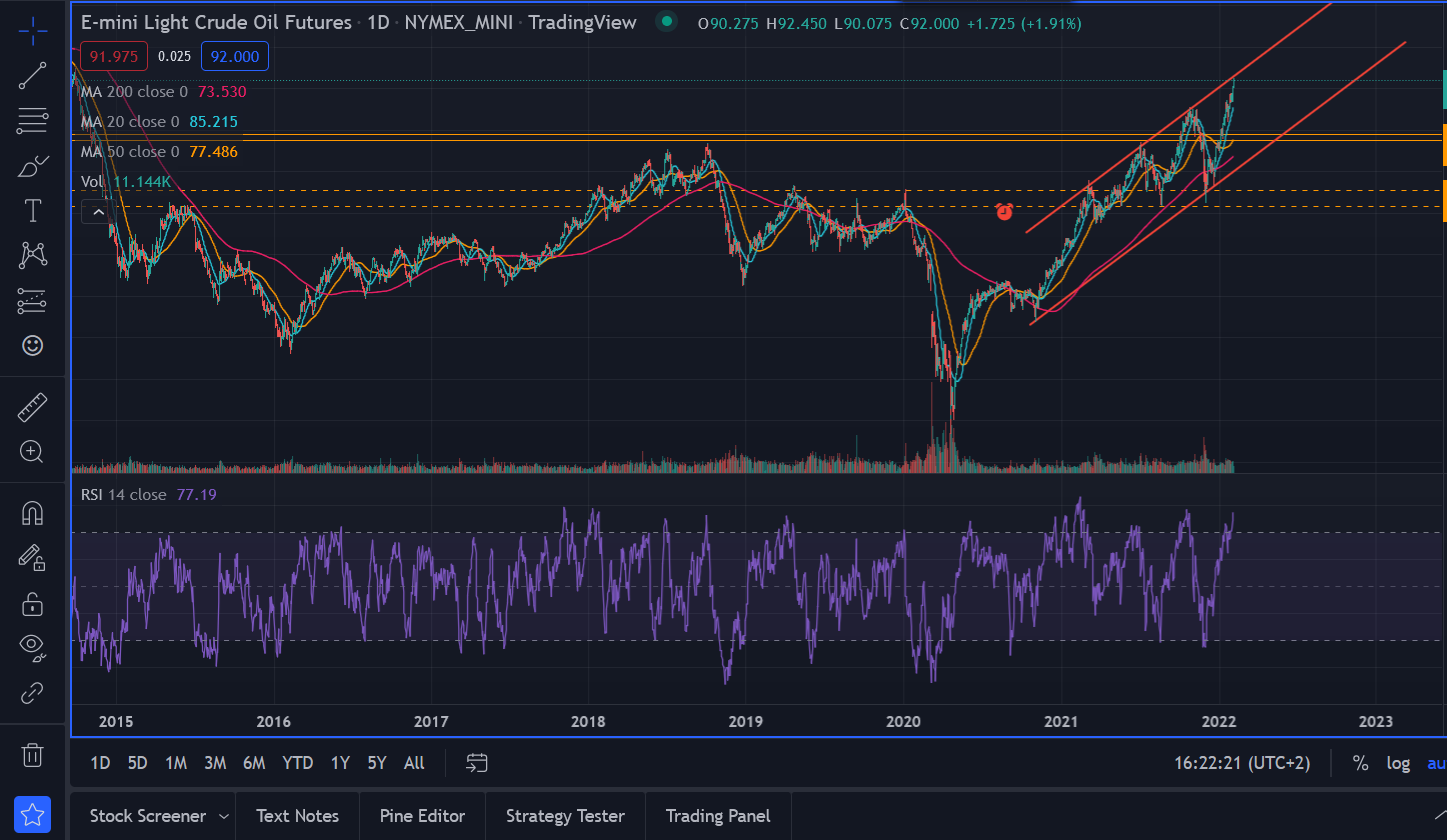Toggle hide all drawings eye icon
Screen dimensions: 1447x840
click(x=32, y=647)
